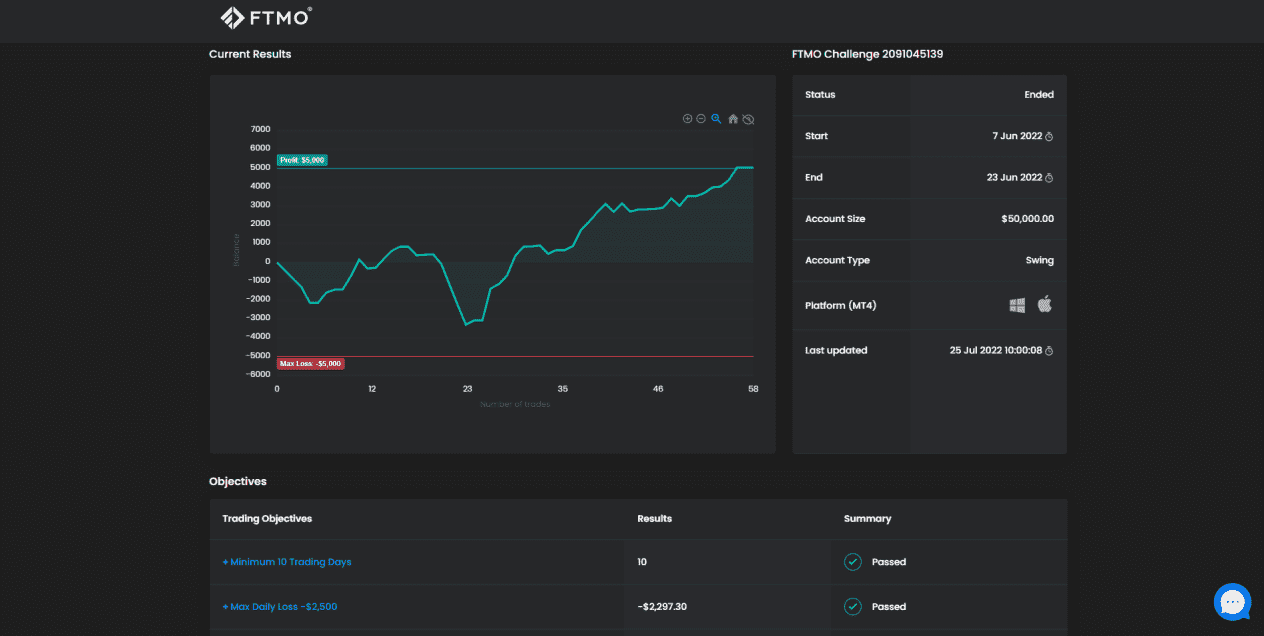Click the FTMO Challenge 2091045139 title

(867, 54)
